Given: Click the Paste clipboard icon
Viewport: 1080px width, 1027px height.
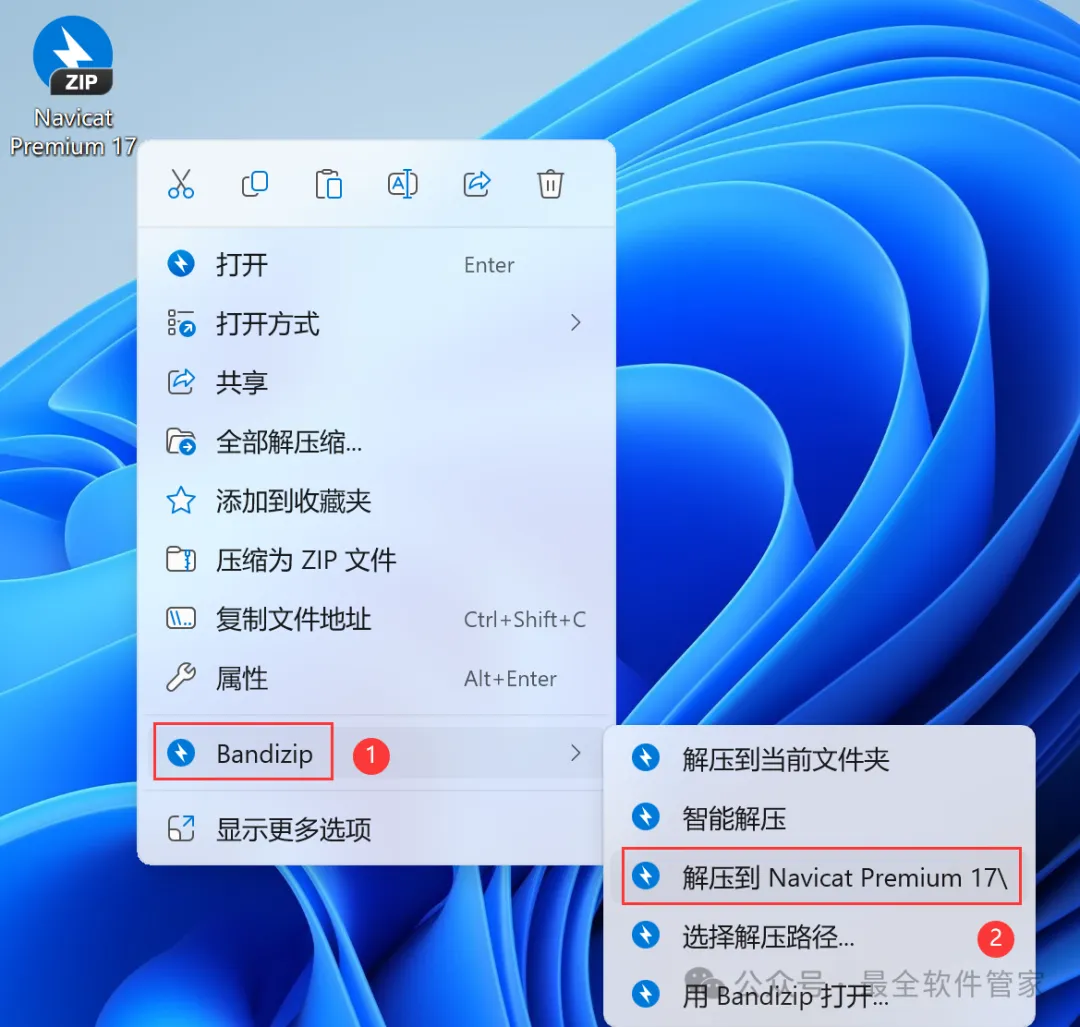Looking at the screenshot, I should (x=329, y=184).
